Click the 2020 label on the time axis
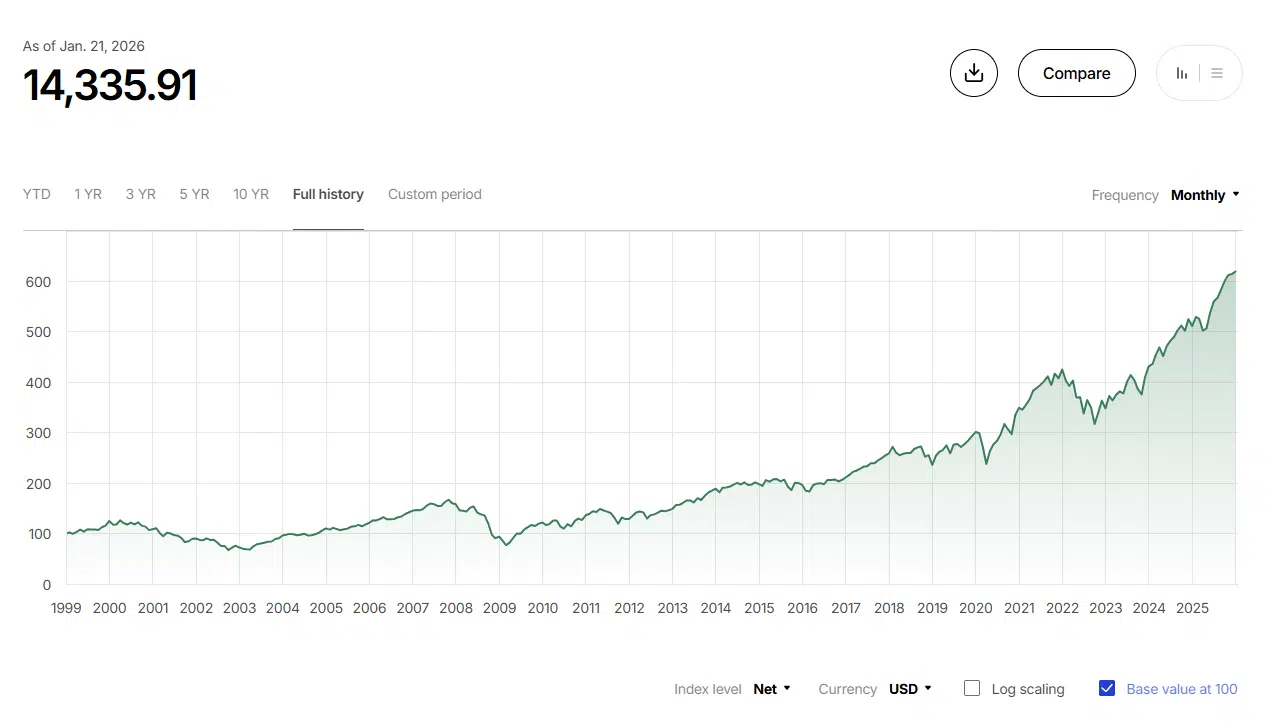 tap(976, 608)
